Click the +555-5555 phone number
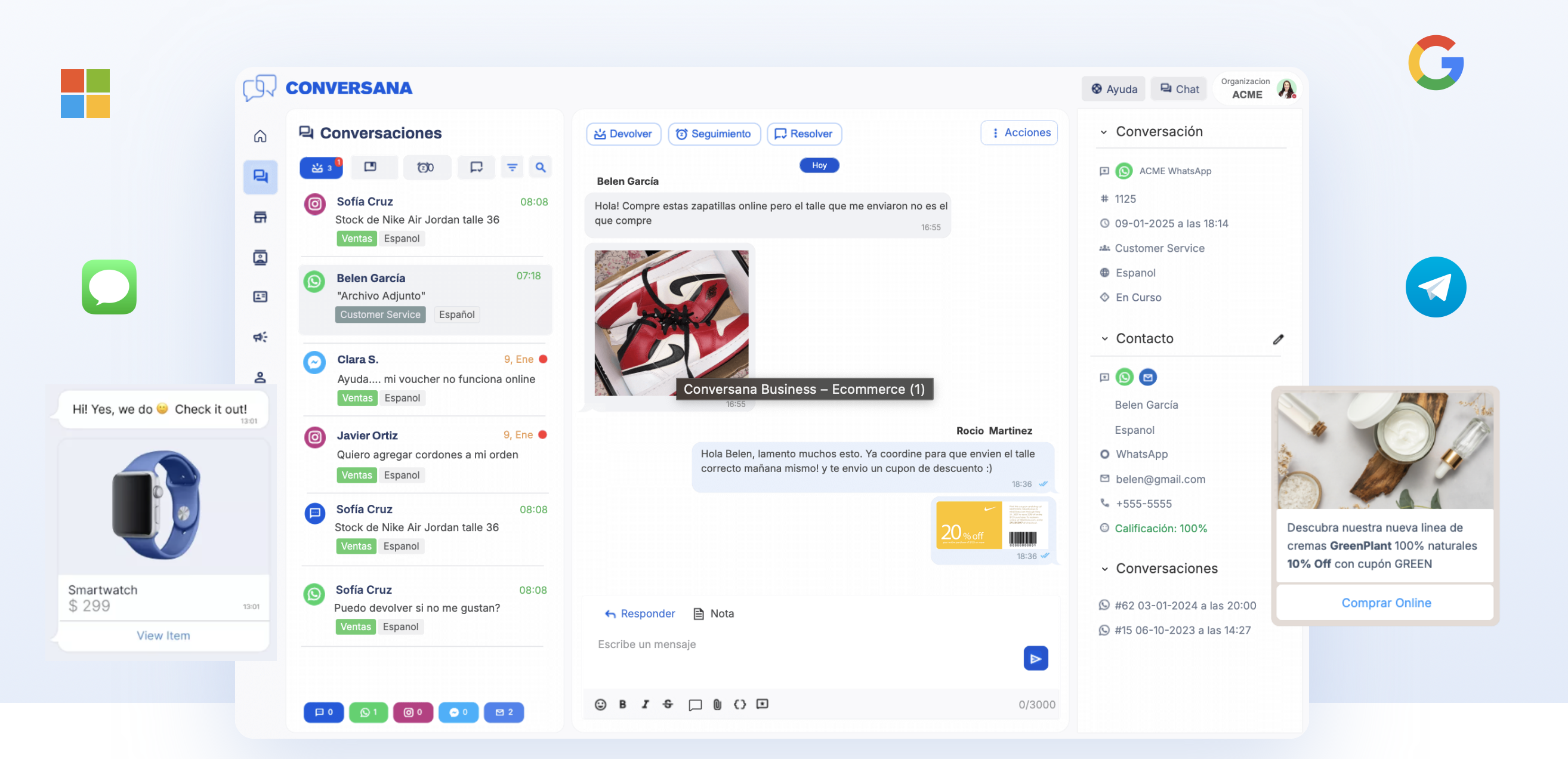The height and width of the screenshot is (759, 1568). coord(1143,504)
